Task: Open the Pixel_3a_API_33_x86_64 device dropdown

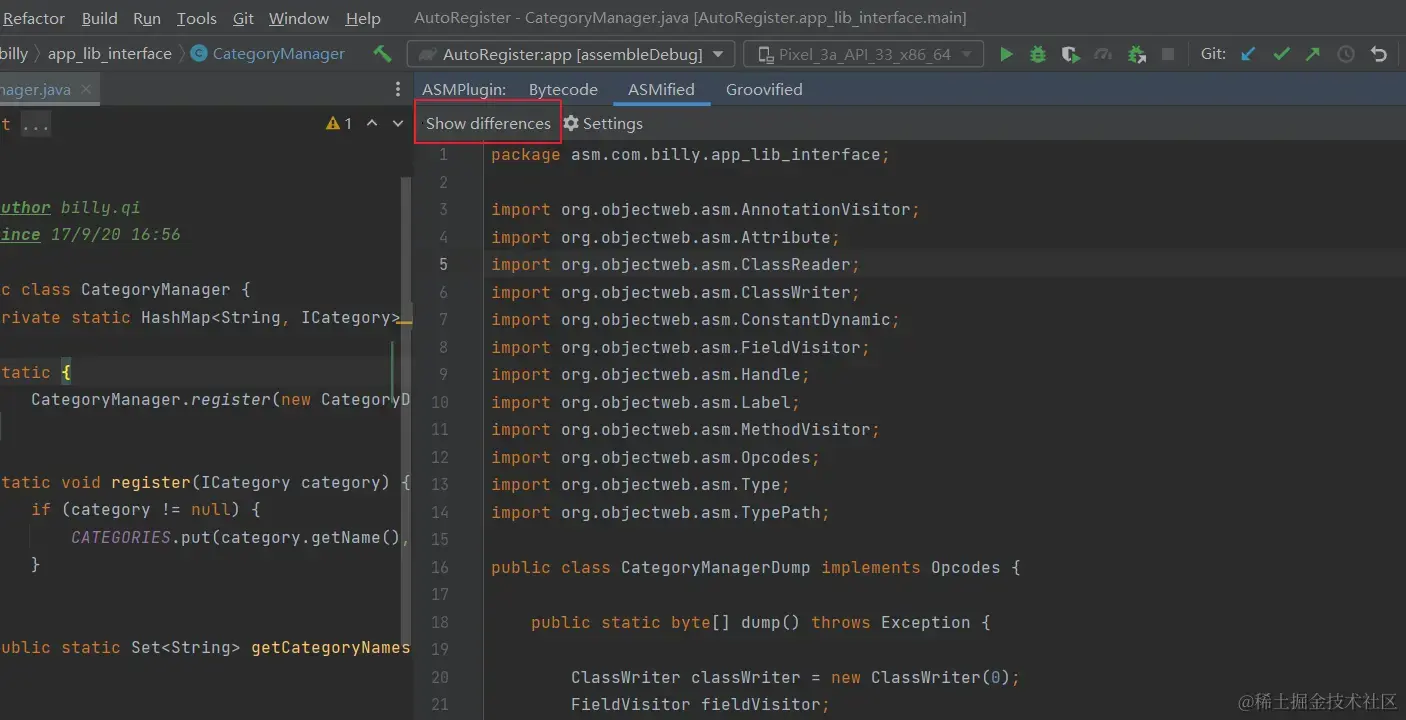Action: click(864, 54)
